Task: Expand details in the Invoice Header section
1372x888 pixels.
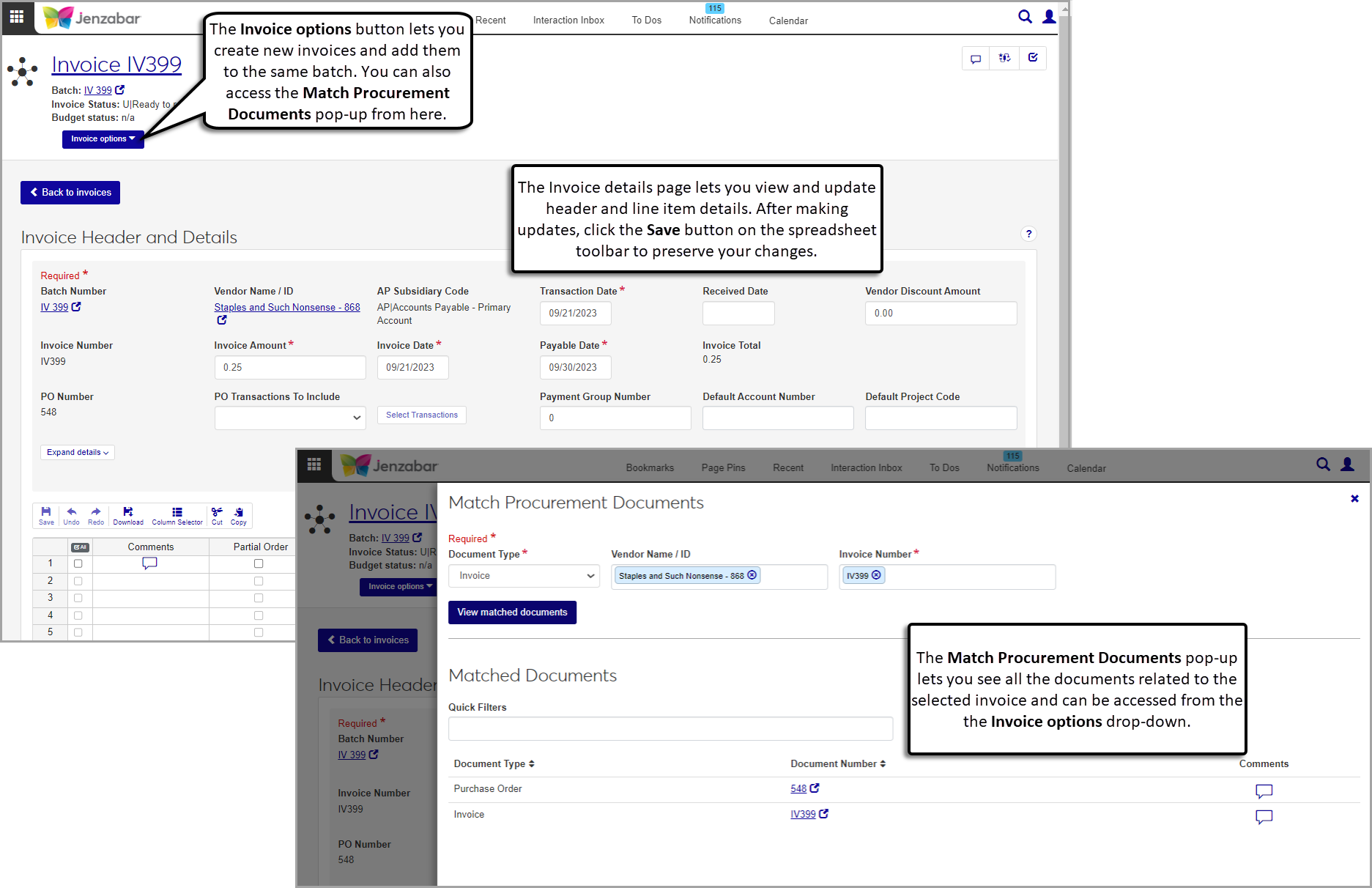Action: (78, 453)
